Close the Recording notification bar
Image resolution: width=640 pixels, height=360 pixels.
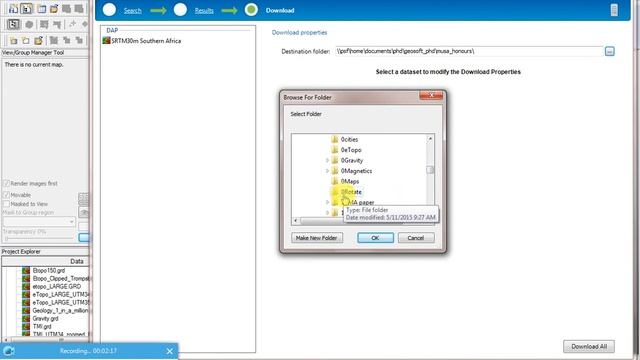coord(170,351)
